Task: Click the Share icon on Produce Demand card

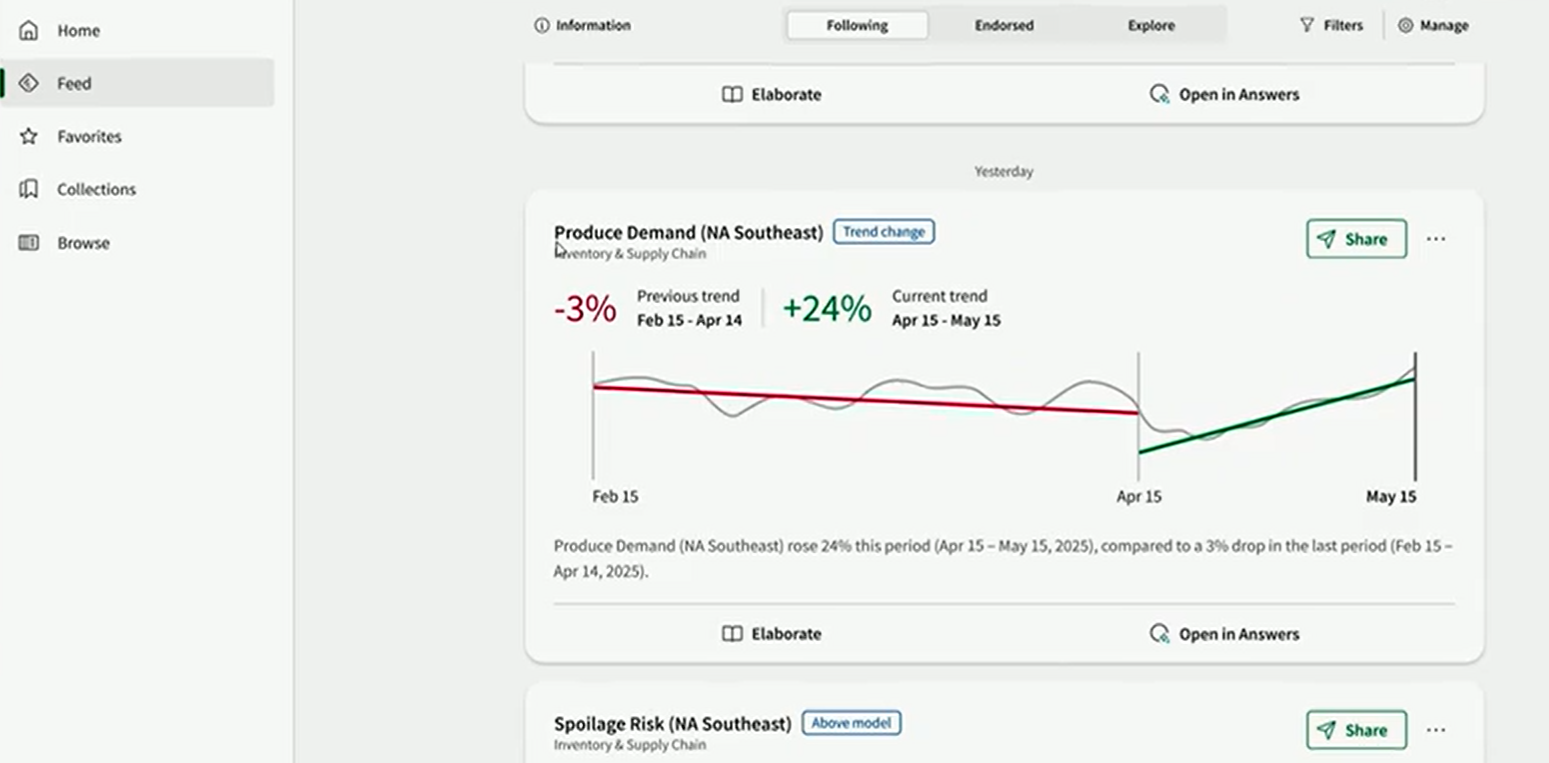Action: [1326, 239]
